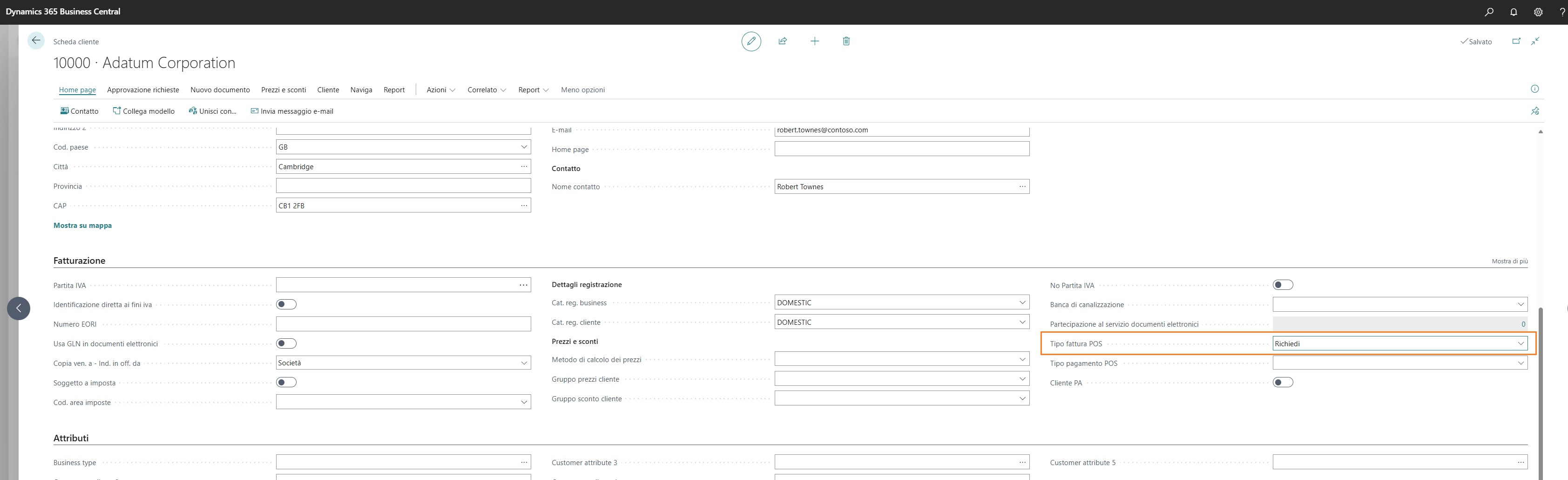The image size is (1568, 480).
Task: Collapse the Fatturazione section header
Action: [x=79, y=260]
